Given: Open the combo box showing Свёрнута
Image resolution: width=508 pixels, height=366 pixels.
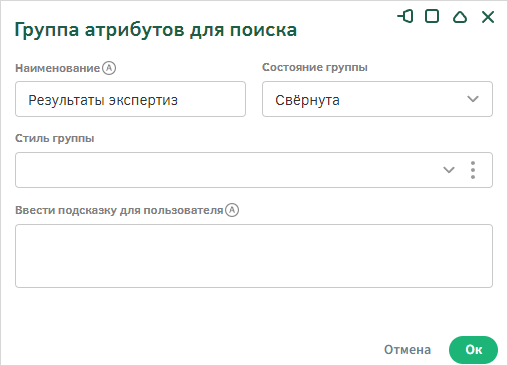Looking at the screenshot, I should click(x=377, y=99).
